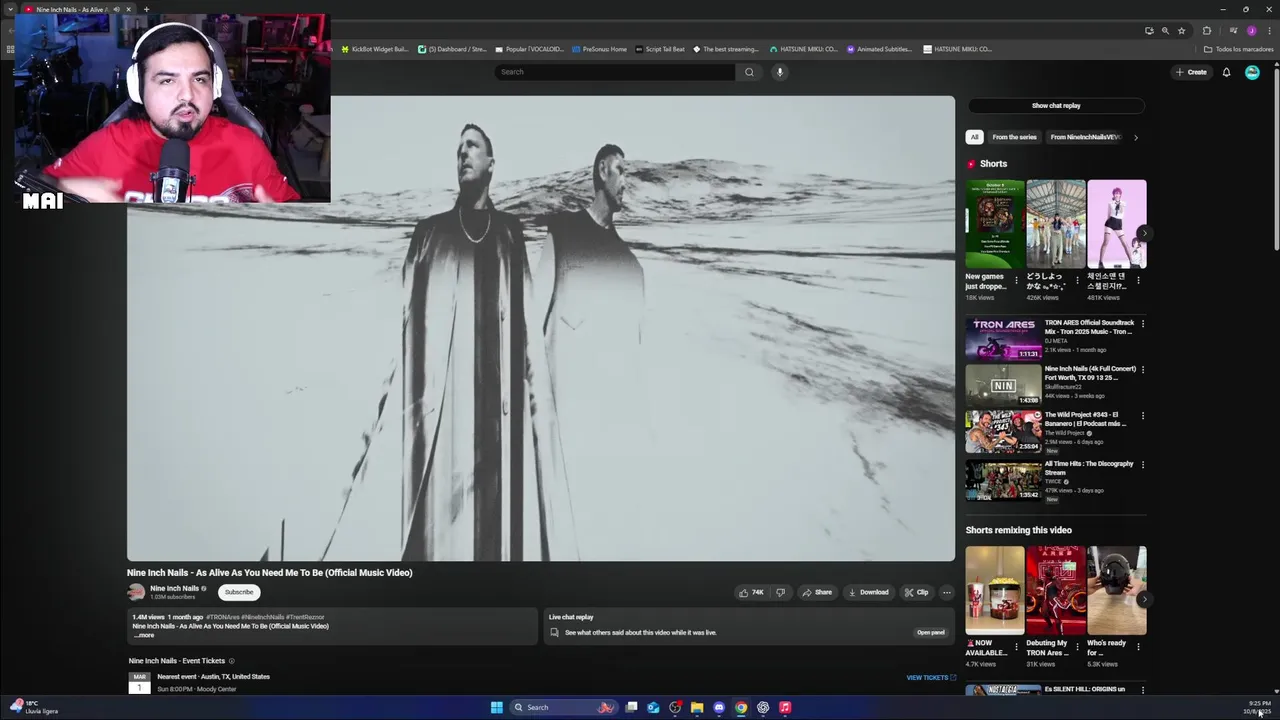Open Google Chrome taskbar icon

[741, 707]
